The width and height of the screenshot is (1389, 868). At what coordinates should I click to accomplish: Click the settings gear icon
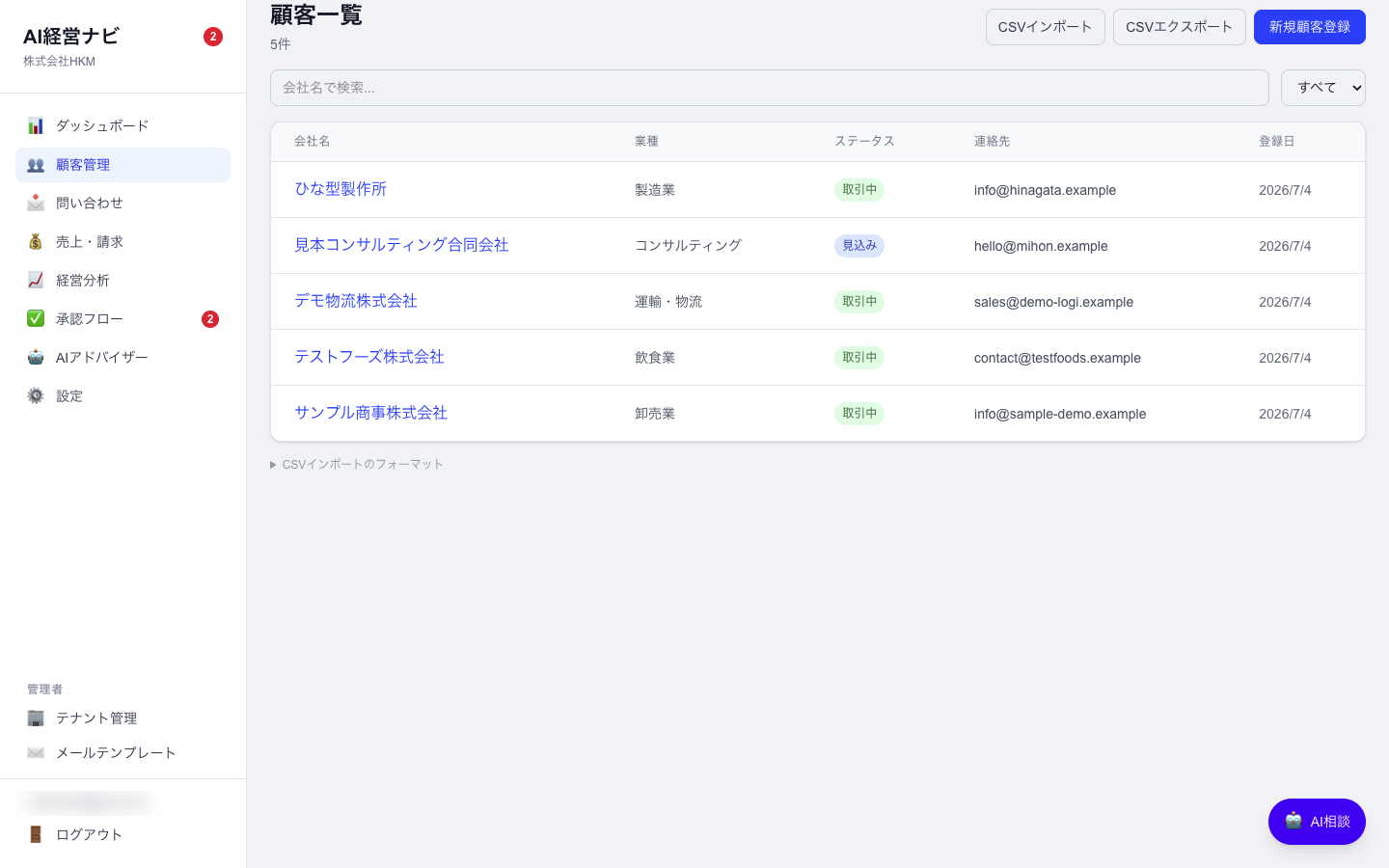[36, 395]
